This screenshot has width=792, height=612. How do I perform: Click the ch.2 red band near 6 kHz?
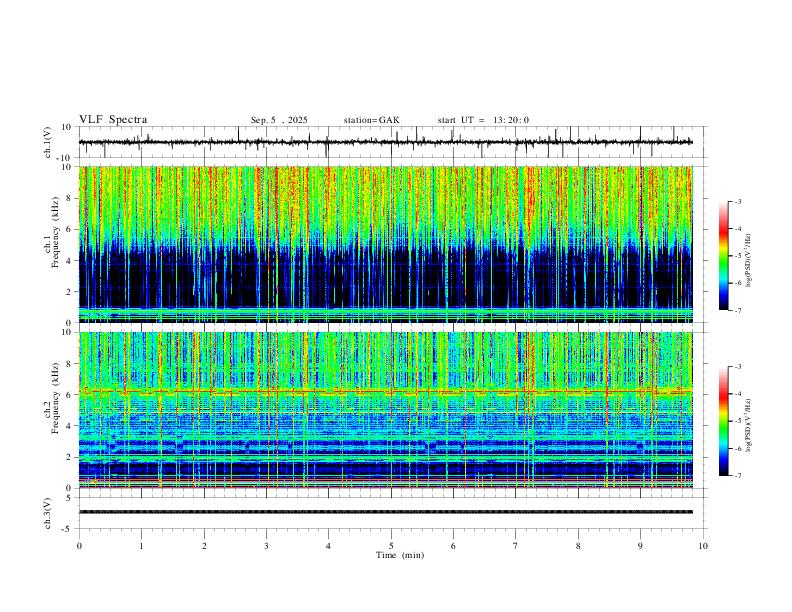pyautogui.click(x=386, y=391)
